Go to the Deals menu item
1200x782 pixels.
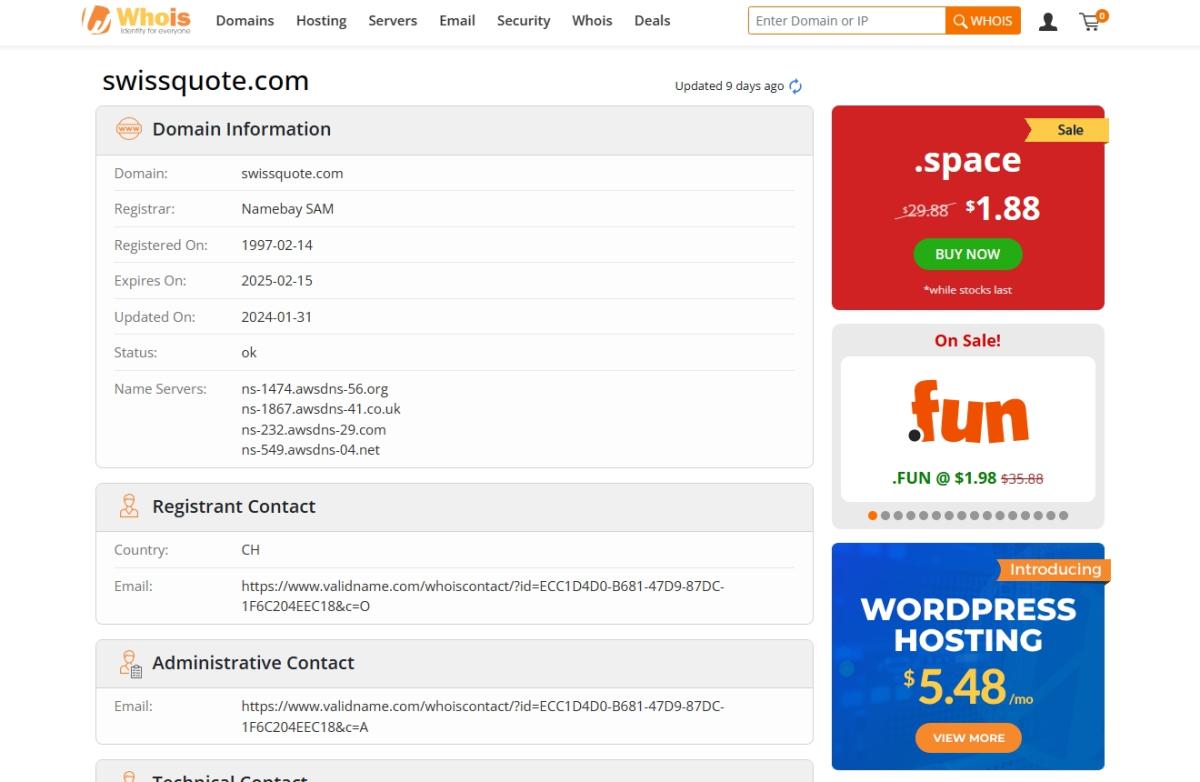(x=652, y=21)
